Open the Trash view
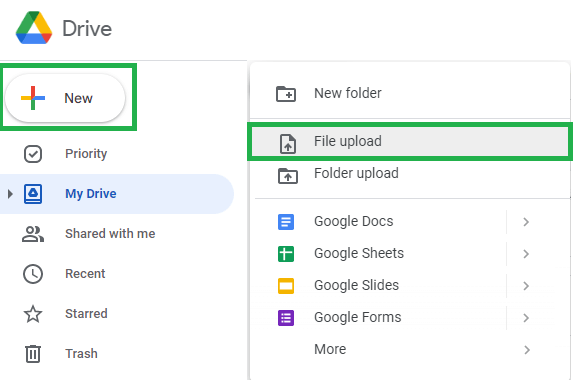 [x=81, y=354]
